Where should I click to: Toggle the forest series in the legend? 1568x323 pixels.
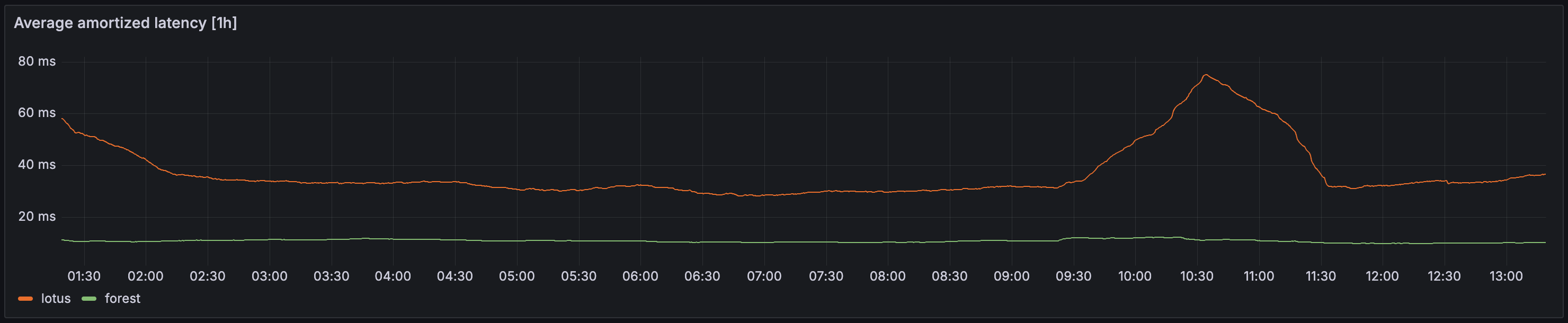[122, 299]
